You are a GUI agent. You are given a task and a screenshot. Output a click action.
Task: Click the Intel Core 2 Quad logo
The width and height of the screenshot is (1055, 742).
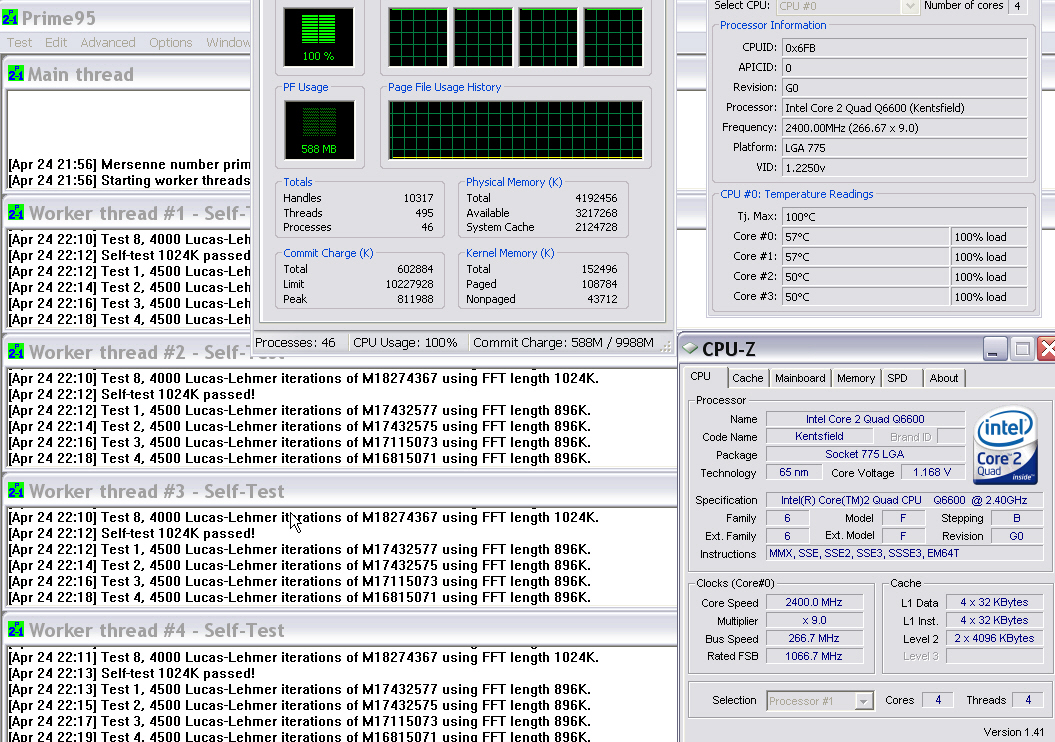pyautogui.click(x=1005, y=445)
